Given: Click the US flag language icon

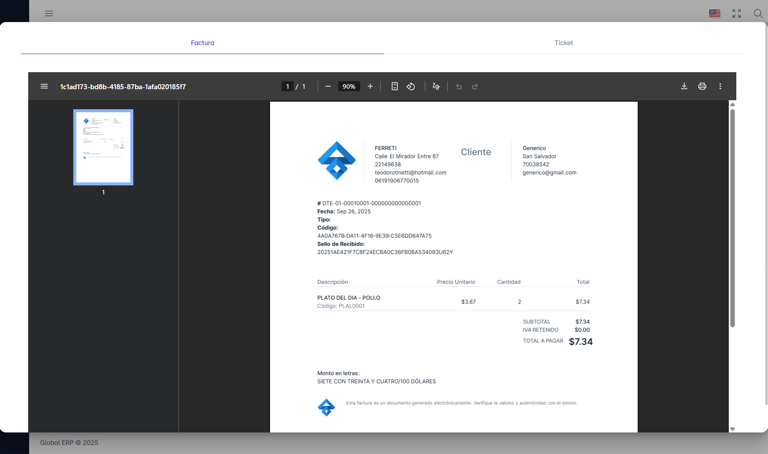Looking at the screenshot, I should pos(715,13).
